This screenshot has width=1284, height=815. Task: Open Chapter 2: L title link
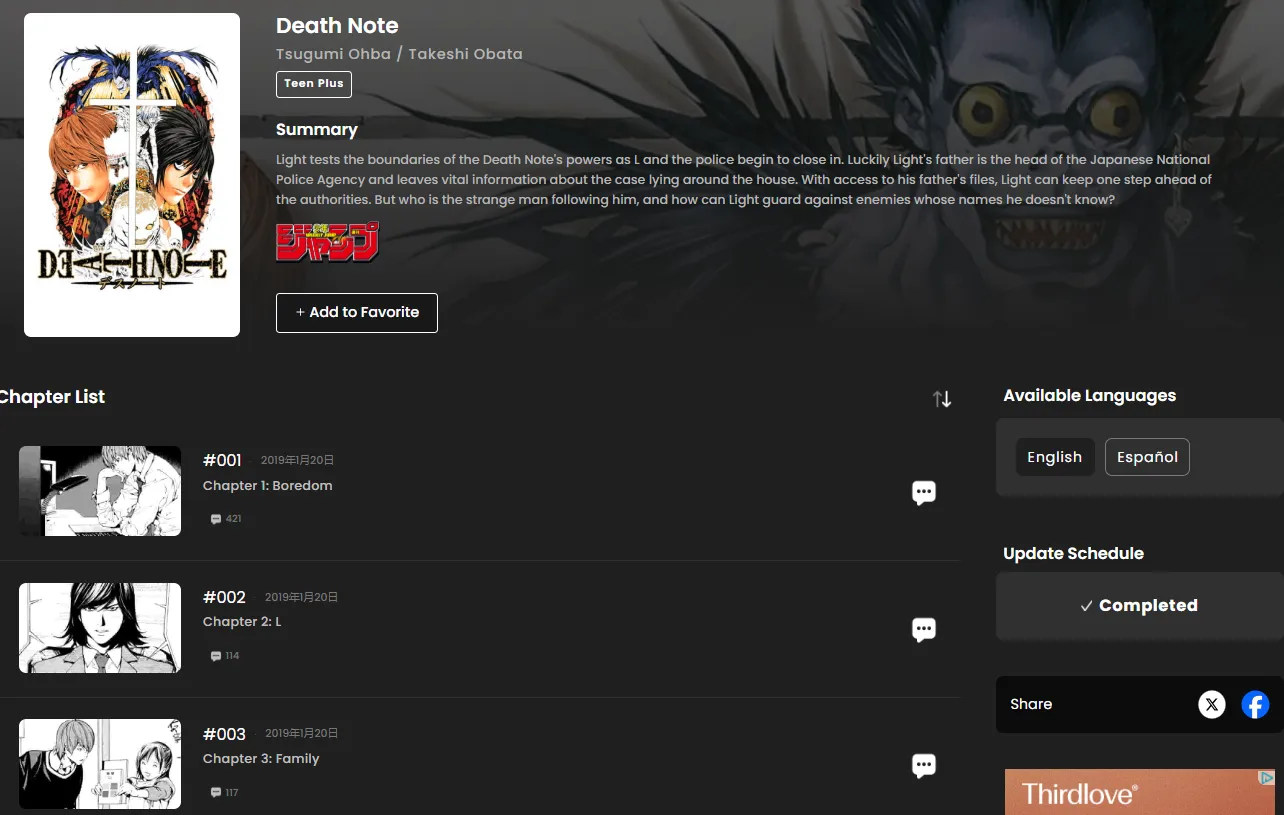242,622
